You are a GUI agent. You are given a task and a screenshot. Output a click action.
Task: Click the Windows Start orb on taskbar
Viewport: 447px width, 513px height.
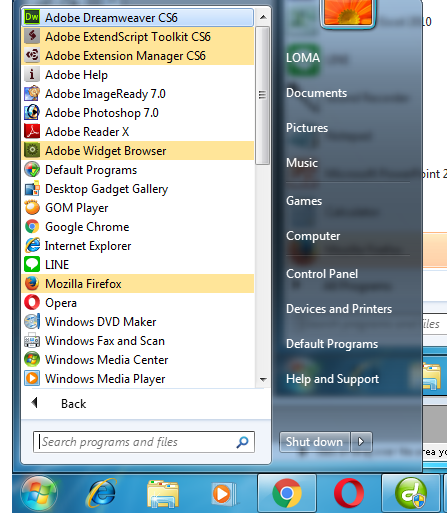(x=39, y=493)
